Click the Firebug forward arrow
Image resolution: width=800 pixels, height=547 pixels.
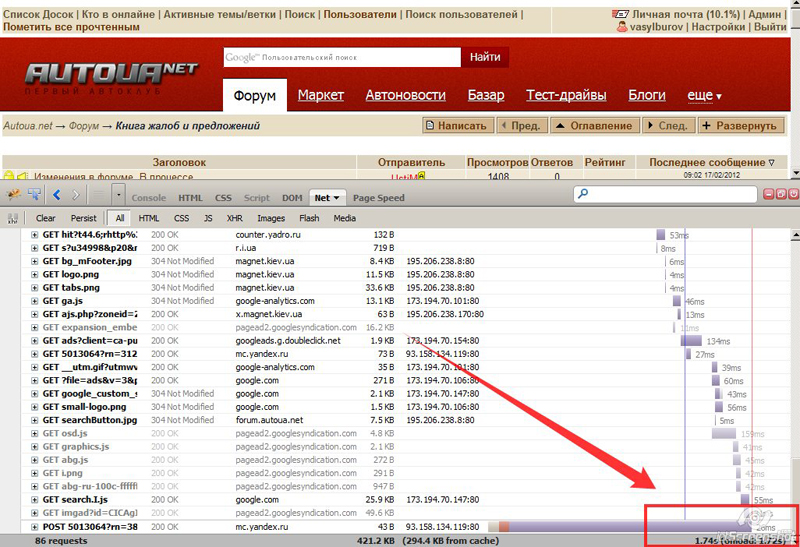pyautogui.click(x=76, y=195)
